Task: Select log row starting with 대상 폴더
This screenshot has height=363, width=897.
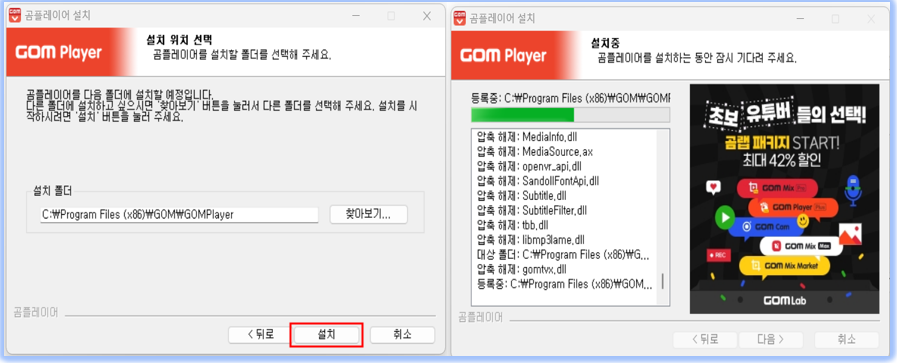Action: 563,254
